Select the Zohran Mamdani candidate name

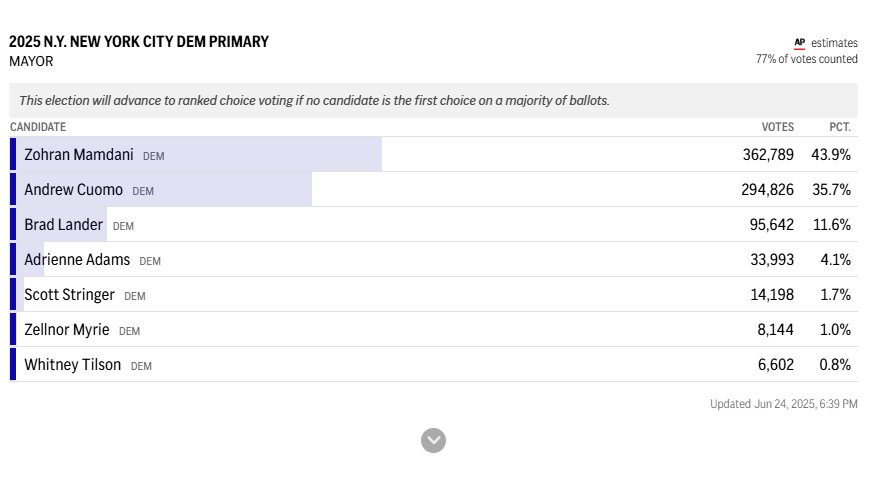(78, 155)
